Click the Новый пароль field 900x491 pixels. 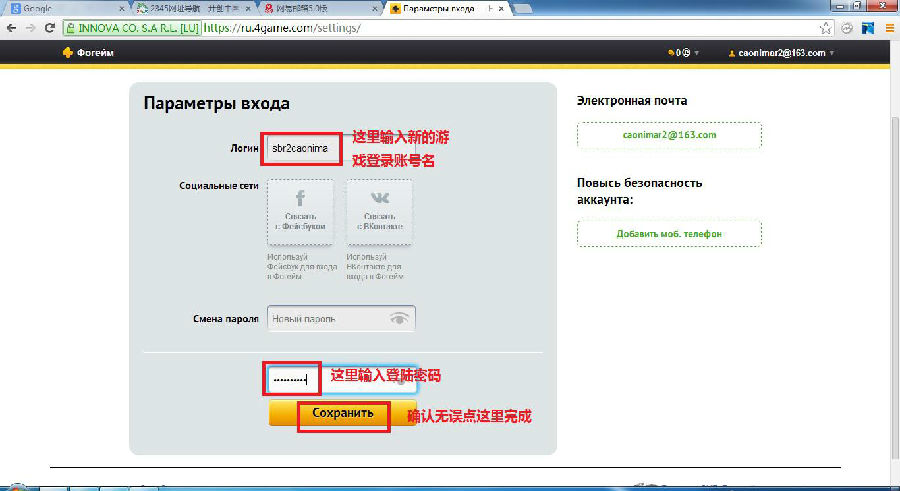coord(327,319)
